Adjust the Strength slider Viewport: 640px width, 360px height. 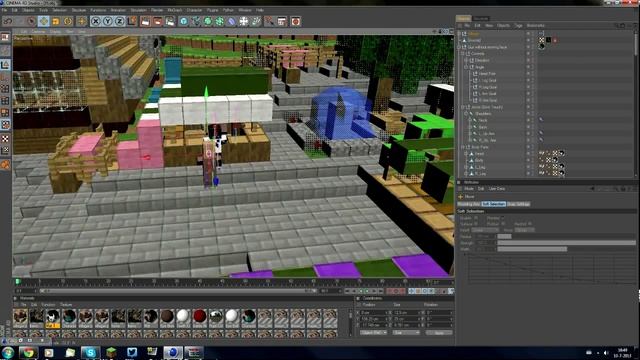click(x=566, y=242)
